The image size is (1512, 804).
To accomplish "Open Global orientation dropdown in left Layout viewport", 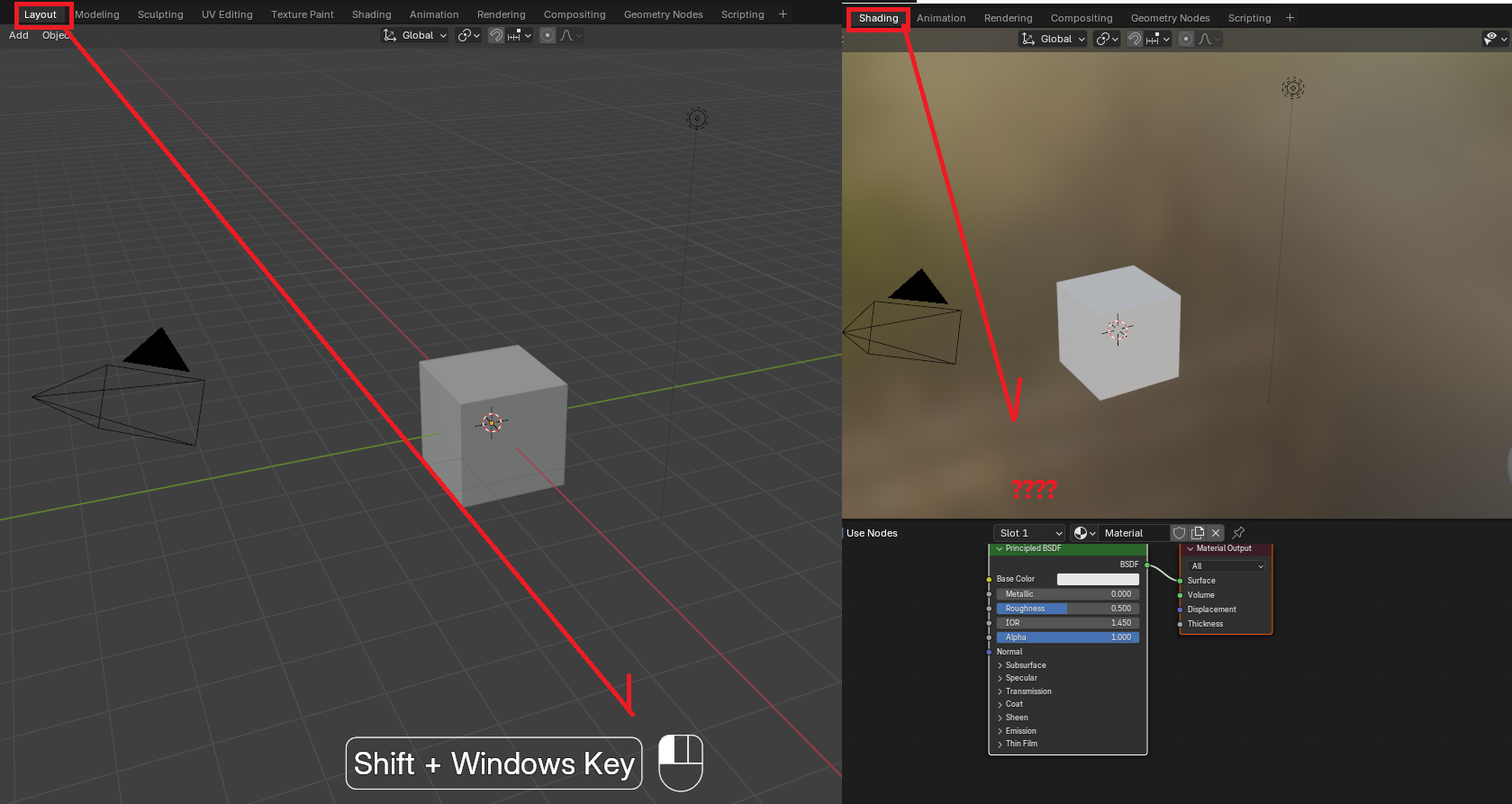I will click(x=415, y=35).
